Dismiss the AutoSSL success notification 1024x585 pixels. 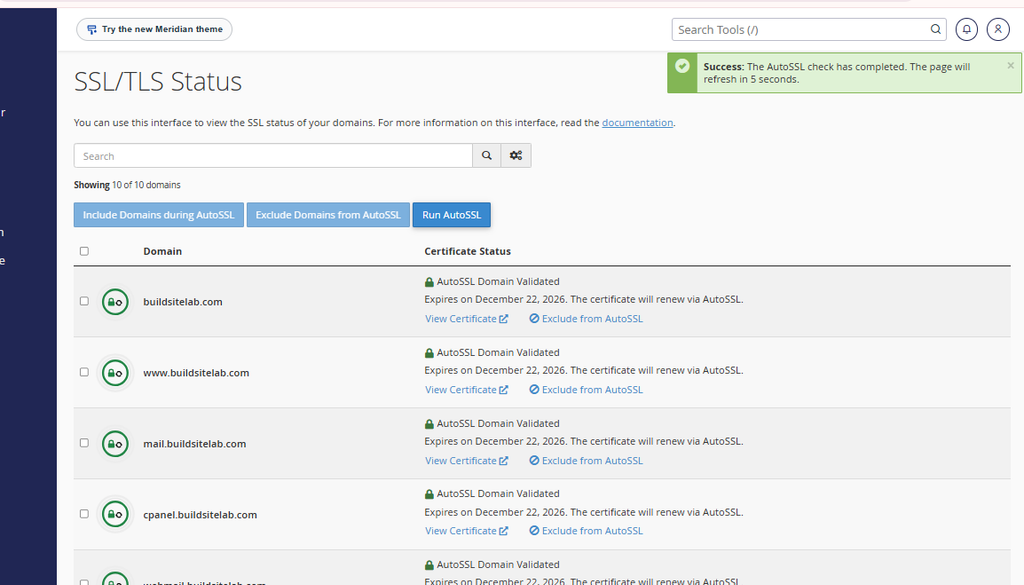pyautogui.click(x=1010, y=65)
